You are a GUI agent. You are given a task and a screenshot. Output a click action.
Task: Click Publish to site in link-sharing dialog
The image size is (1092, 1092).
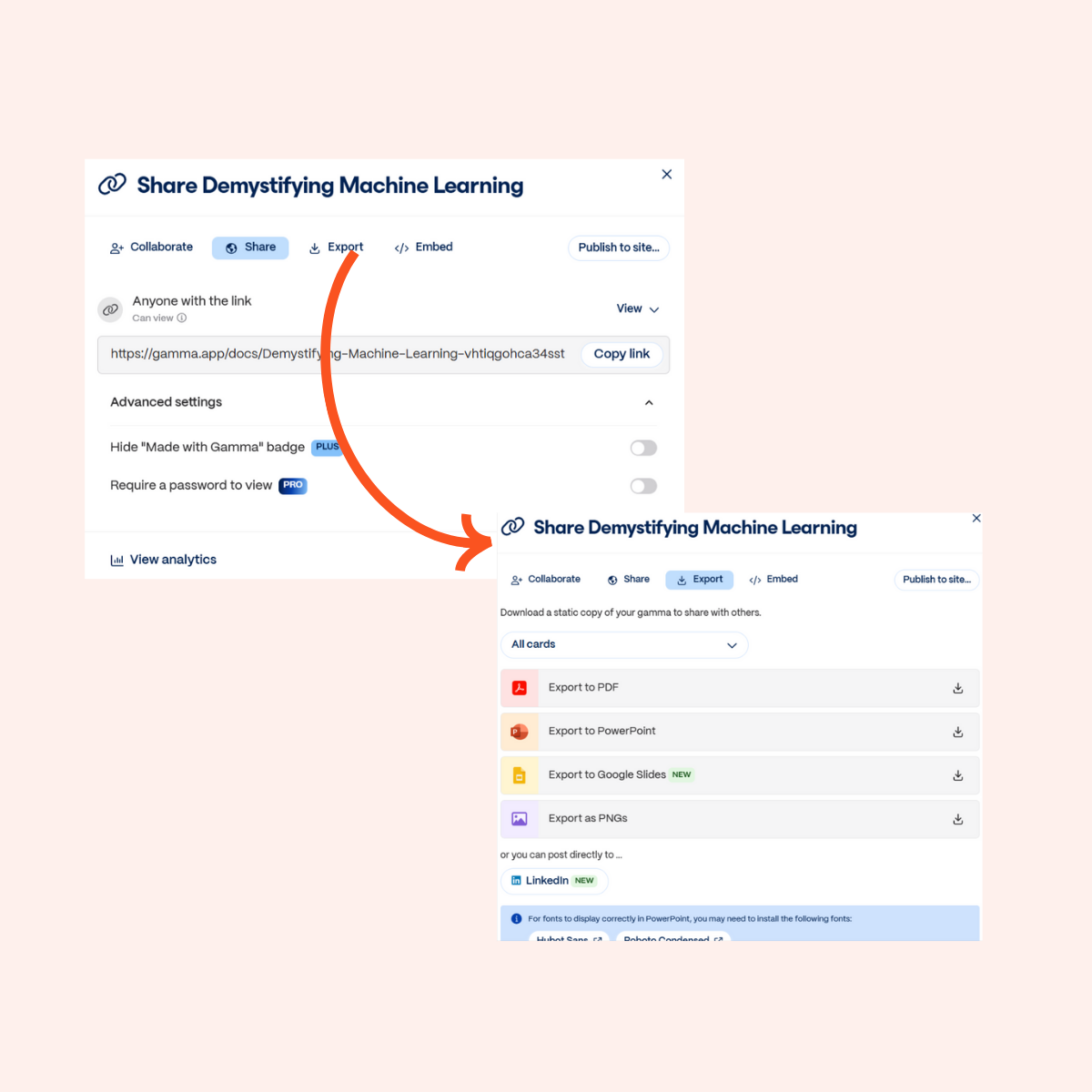(x=619, y=248)
